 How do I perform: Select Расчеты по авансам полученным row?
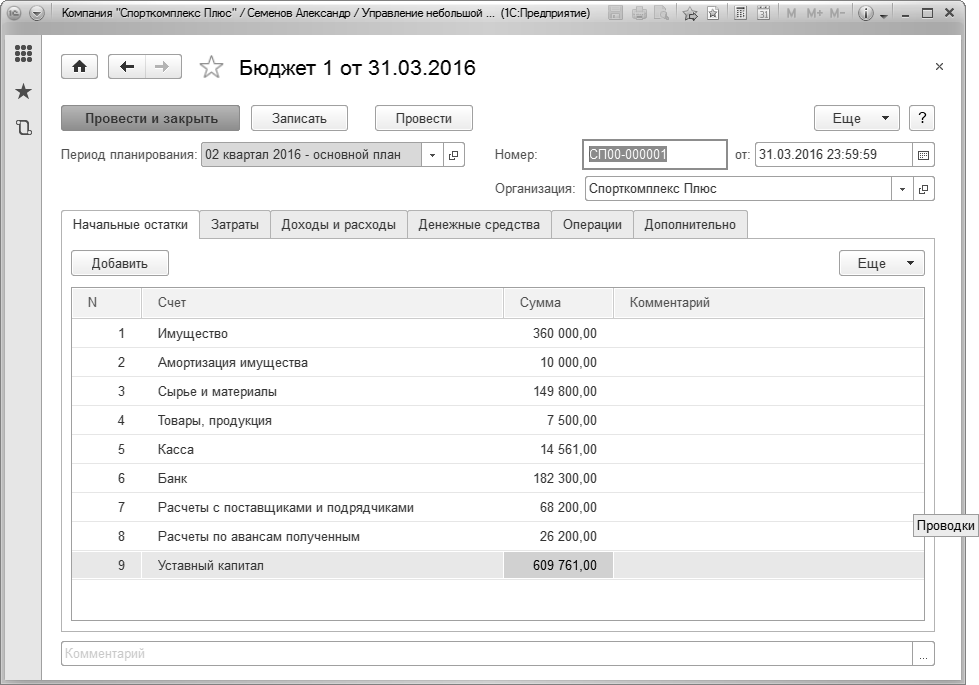[x=498, y=536]
